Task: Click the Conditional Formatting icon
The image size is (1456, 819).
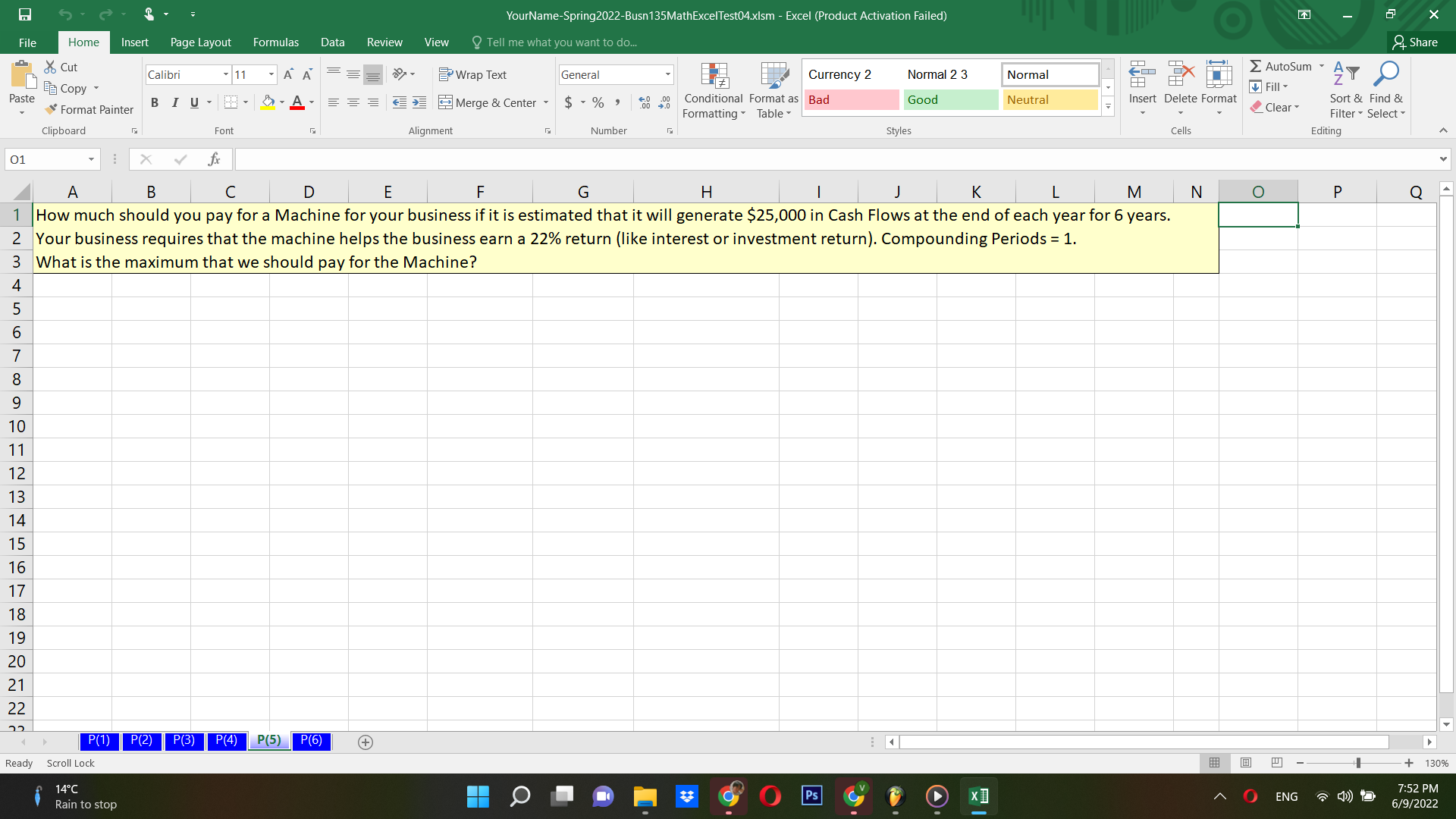Action: (x=714, y=76)
